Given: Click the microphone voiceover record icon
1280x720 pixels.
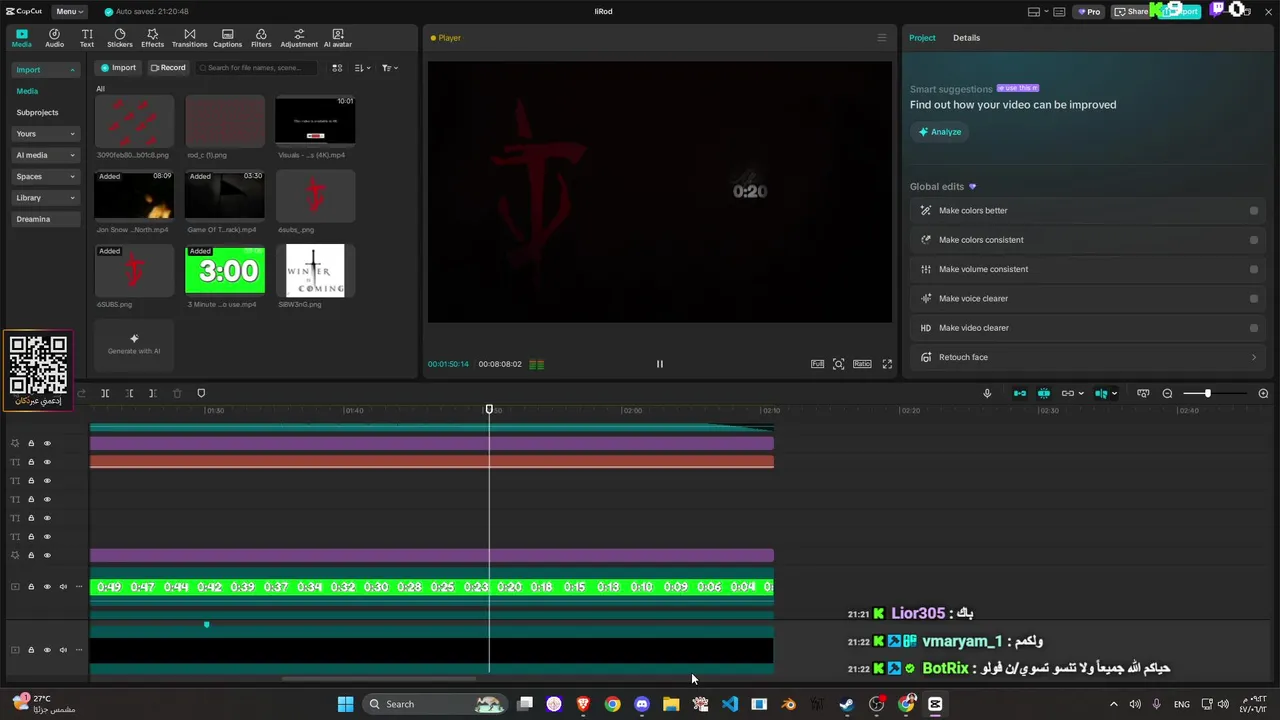Looking at the screenshot, I should point(987,393).
